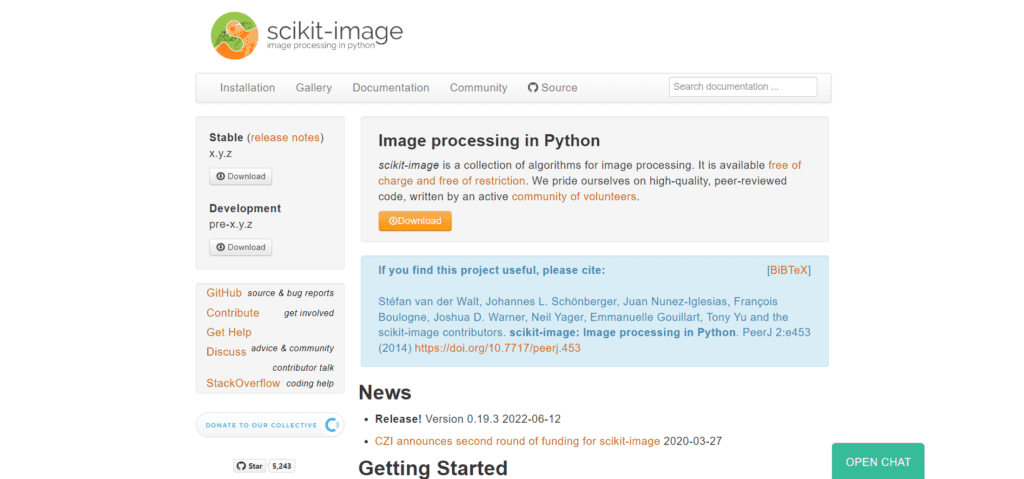Click the 'Image processing in Python' heading

tap(489, 140)
